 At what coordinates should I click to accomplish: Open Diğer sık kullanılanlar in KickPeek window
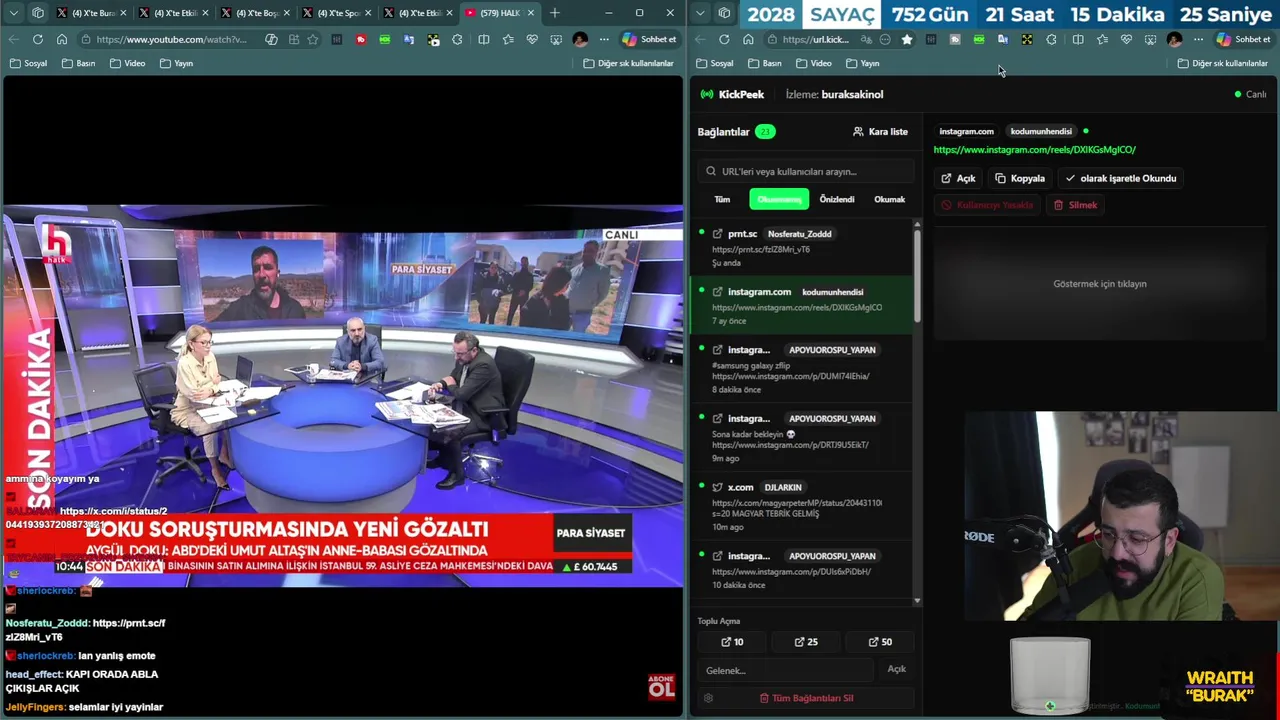tap(1222, 63)
